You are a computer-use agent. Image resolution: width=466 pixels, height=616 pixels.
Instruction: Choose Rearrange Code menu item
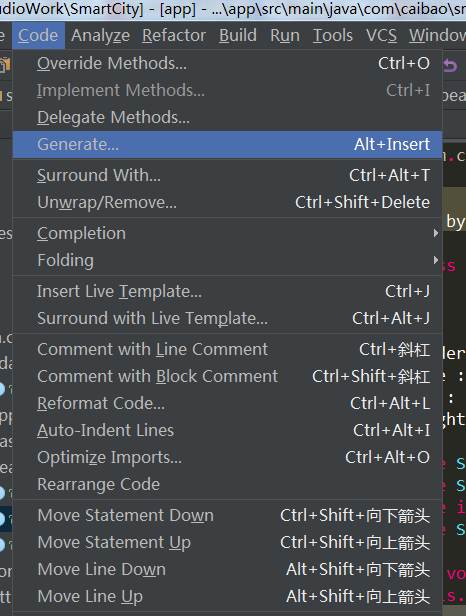pyautogui.click(x=227, y=484)
